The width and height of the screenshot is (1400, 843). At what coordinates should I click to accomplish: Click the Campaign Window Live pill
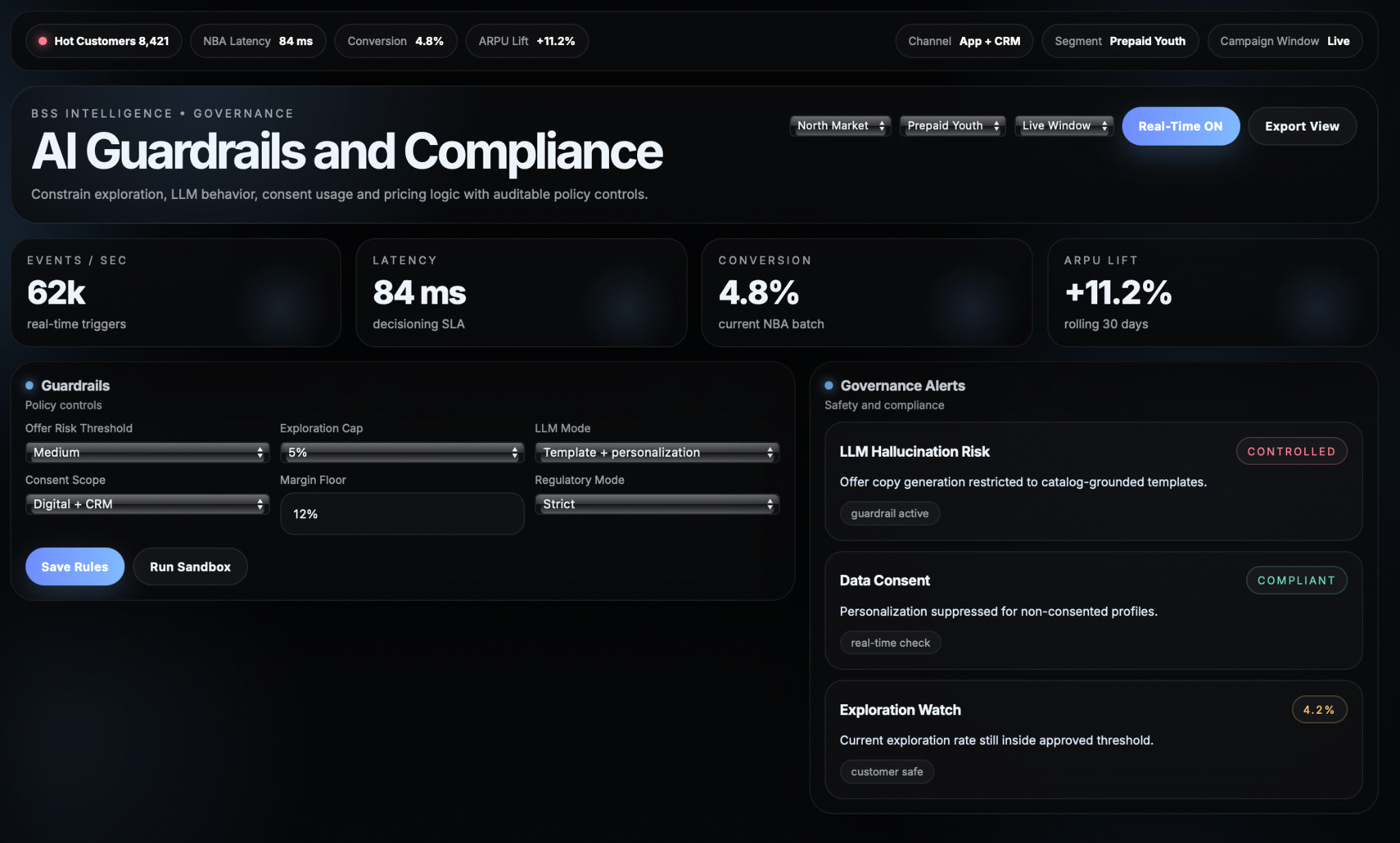1284,41
